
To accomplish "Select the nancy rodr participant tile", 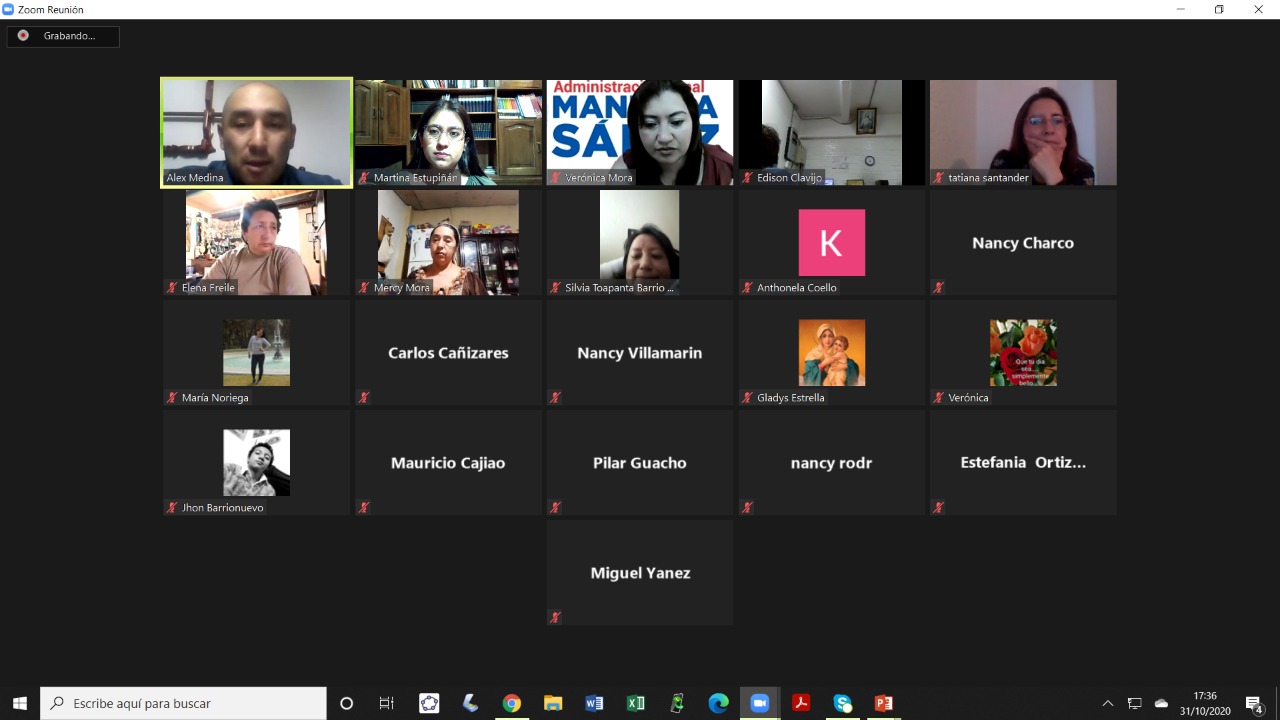I will [831, 462].
